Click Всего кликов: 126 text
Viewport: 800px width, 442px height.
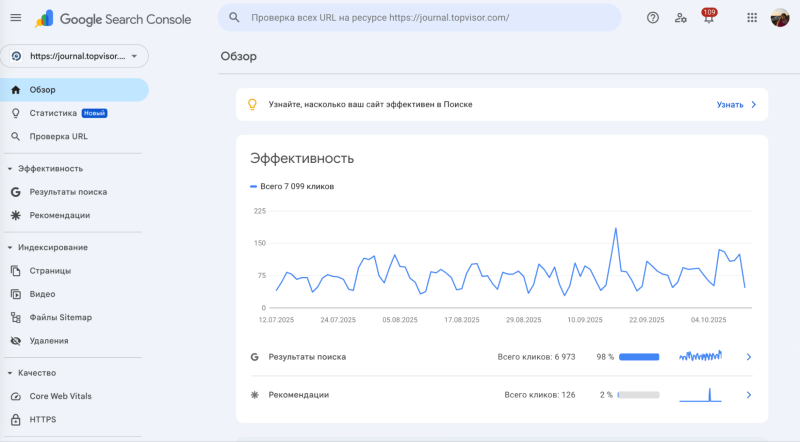coord(540,395)
